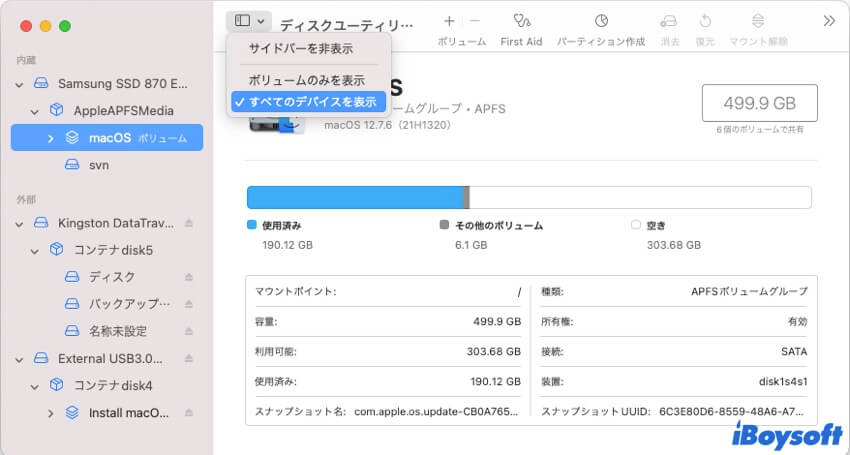Open the toolbar overflow double chevron

click(x=829, y=21)
